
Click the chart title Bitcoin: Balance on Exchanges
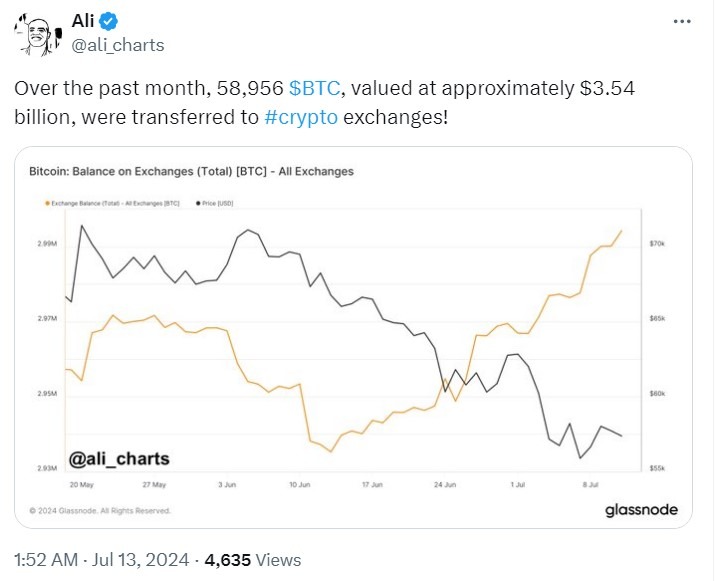coord(191,171)
